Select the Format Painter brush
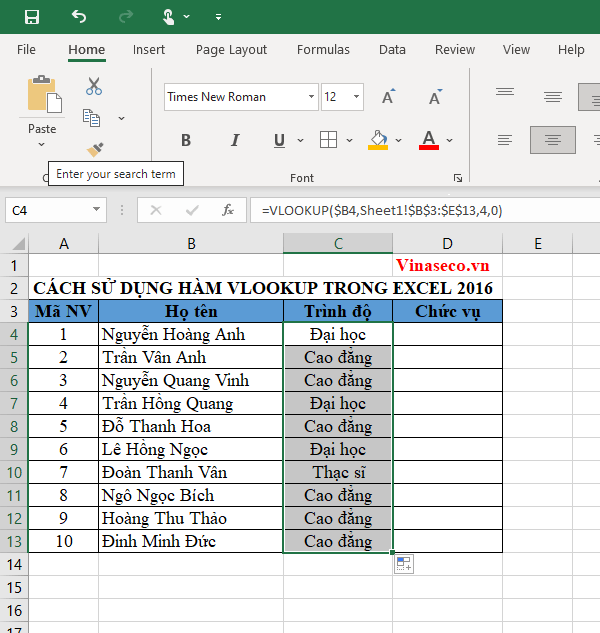The width and height of the screenshot is (600, 633). (94, 149)
